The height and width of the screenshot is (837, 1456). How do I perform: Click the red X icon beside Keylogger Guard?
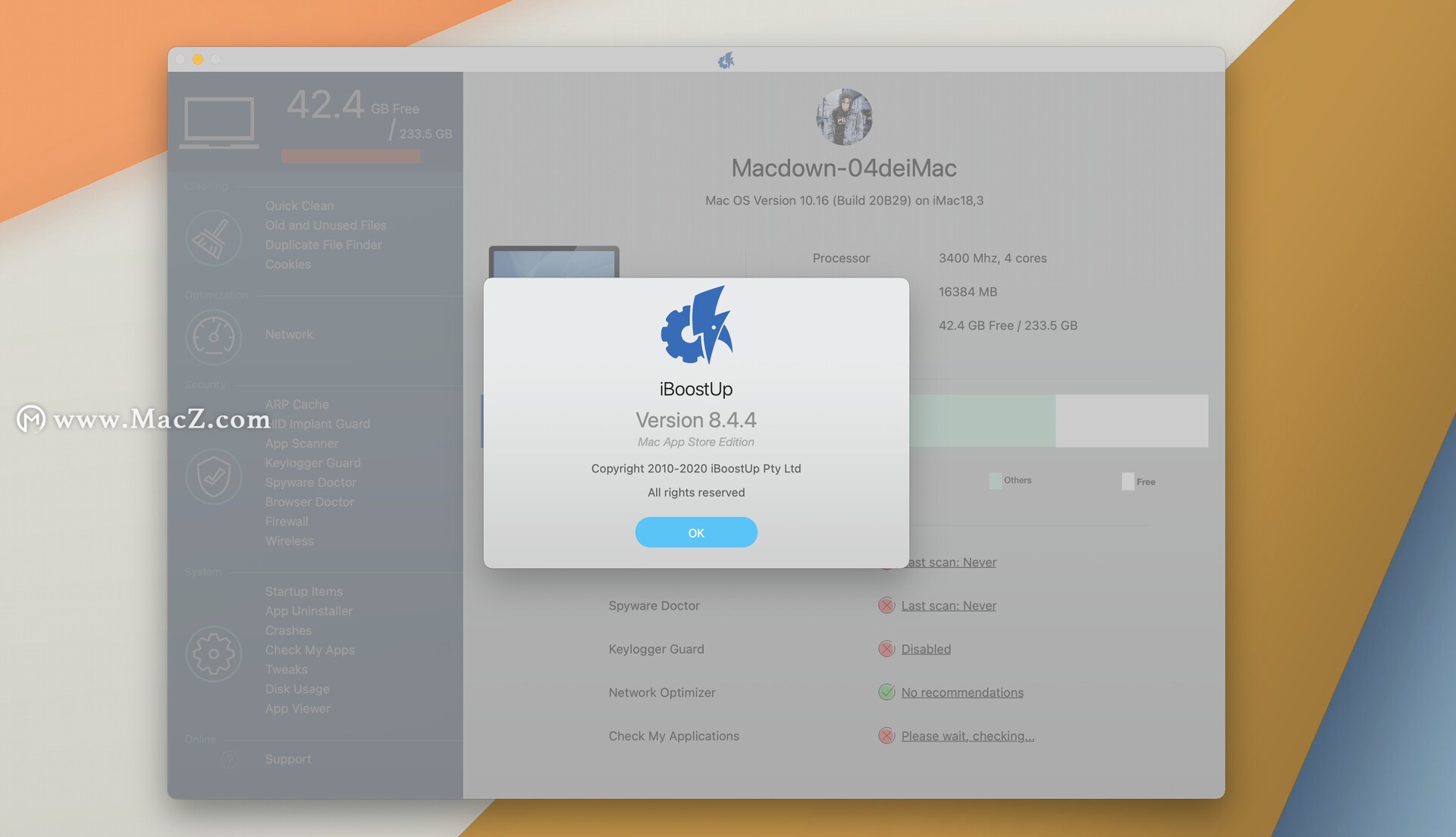point(886,648)
